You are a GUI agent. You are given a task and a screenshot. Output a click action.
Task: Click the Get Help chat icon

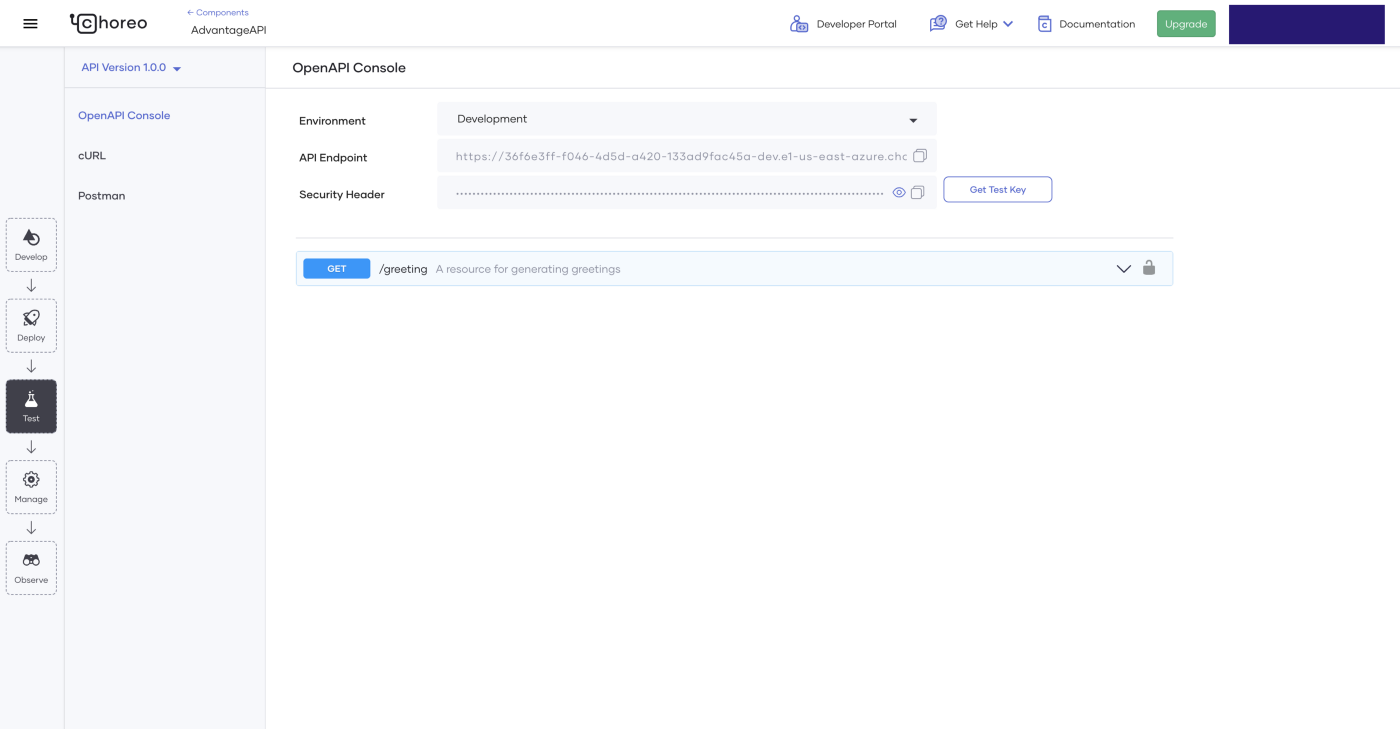pos(938,23)
